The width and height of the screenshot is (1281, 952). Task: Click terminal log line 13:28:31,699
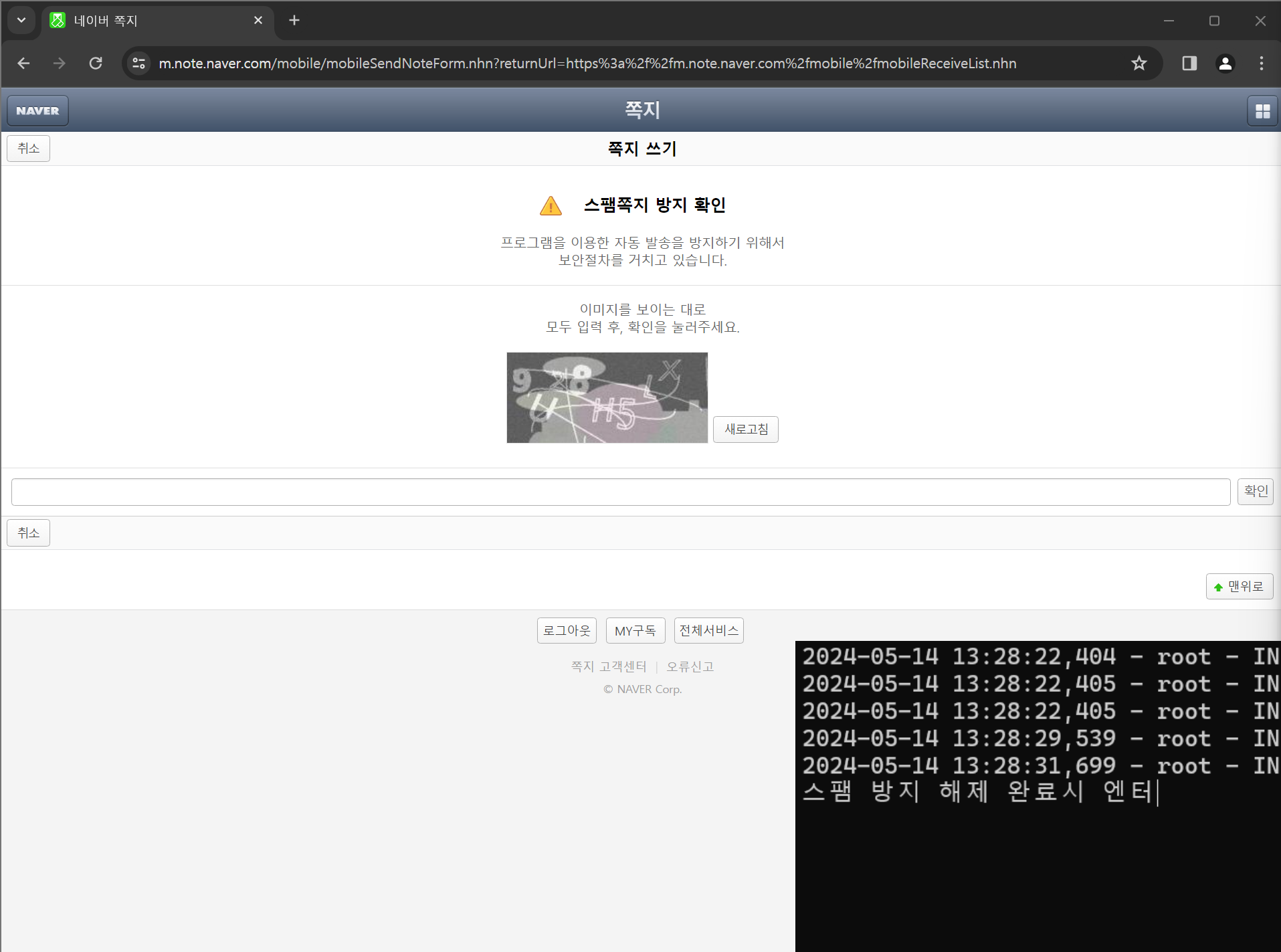point(1040,765)
